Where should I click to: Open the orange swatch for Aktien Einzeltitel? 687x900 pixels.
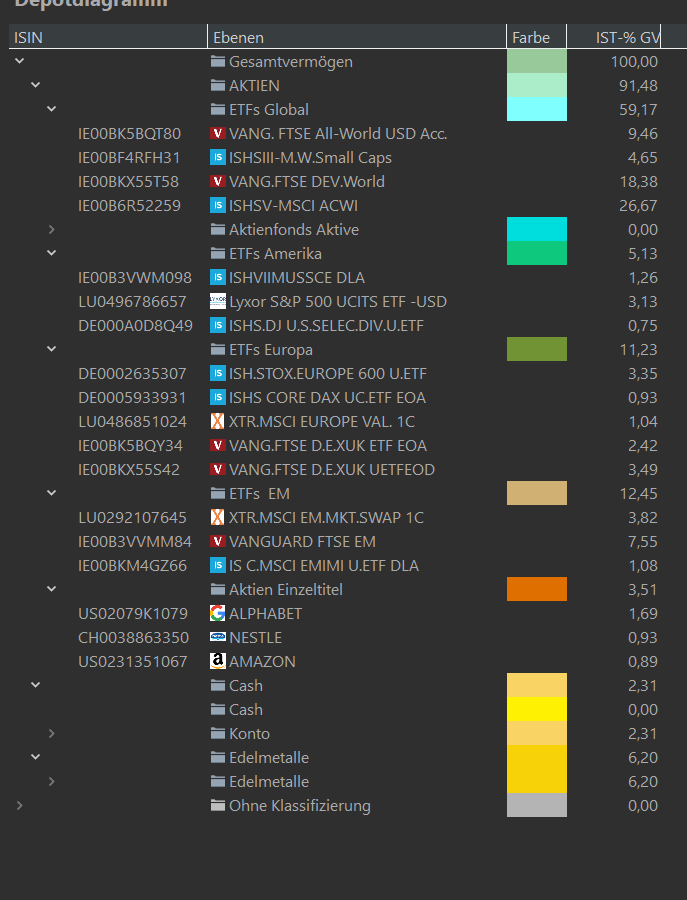[537, 589]
